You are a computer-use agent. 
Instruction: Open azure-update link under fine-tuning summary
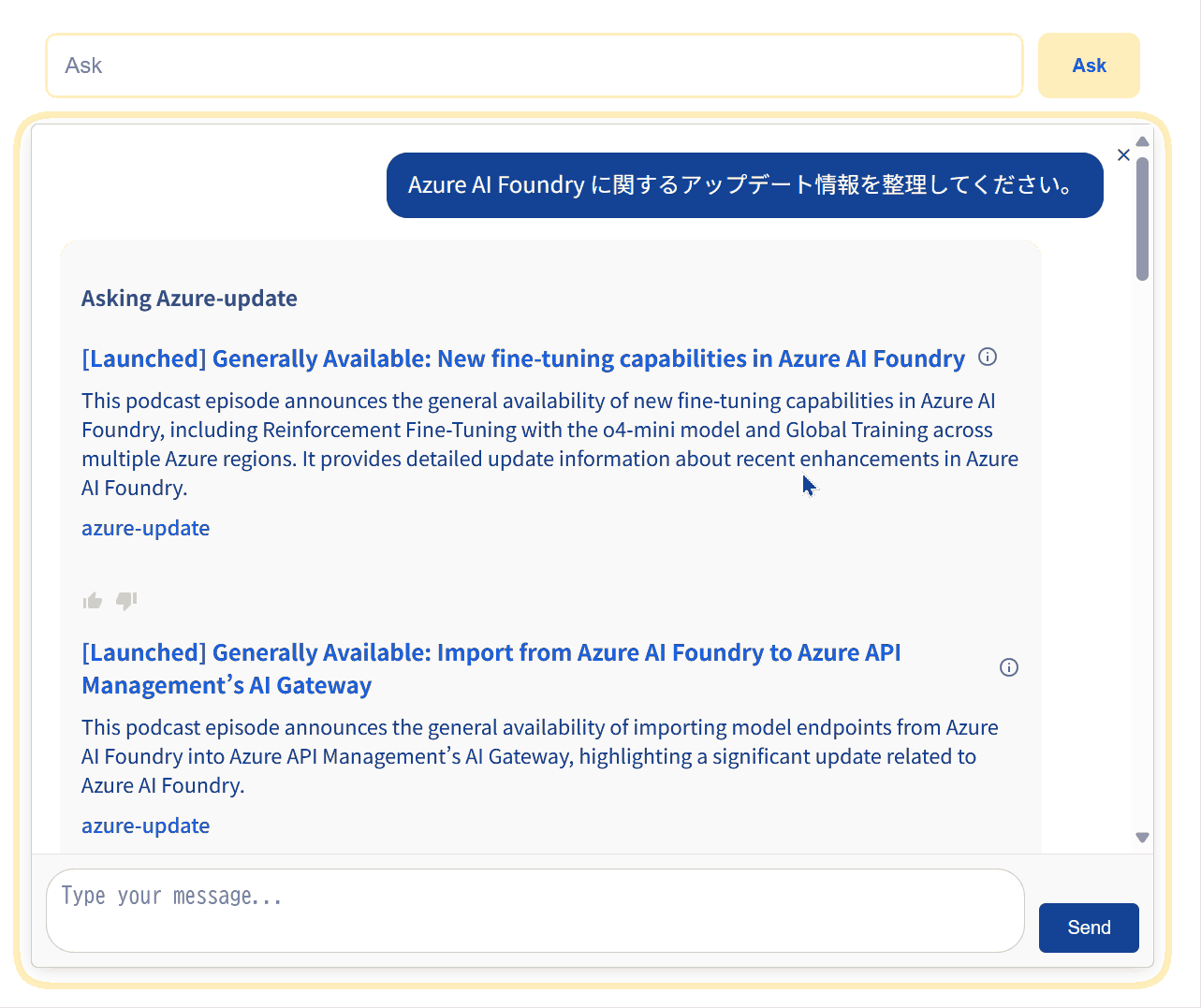tap(146, 528)
